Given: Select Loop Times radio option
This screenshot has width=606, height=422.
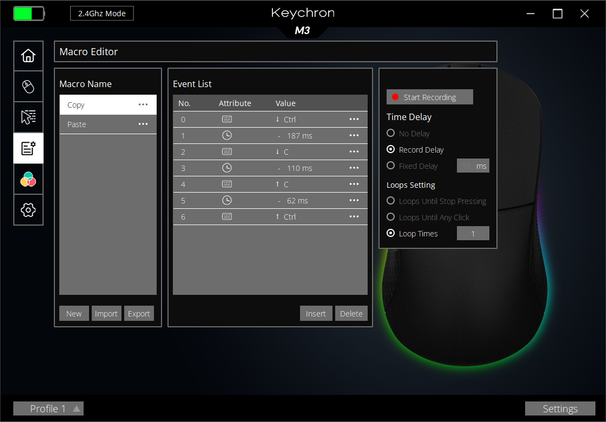Looking at the screenshot, I should pos(391,233).
